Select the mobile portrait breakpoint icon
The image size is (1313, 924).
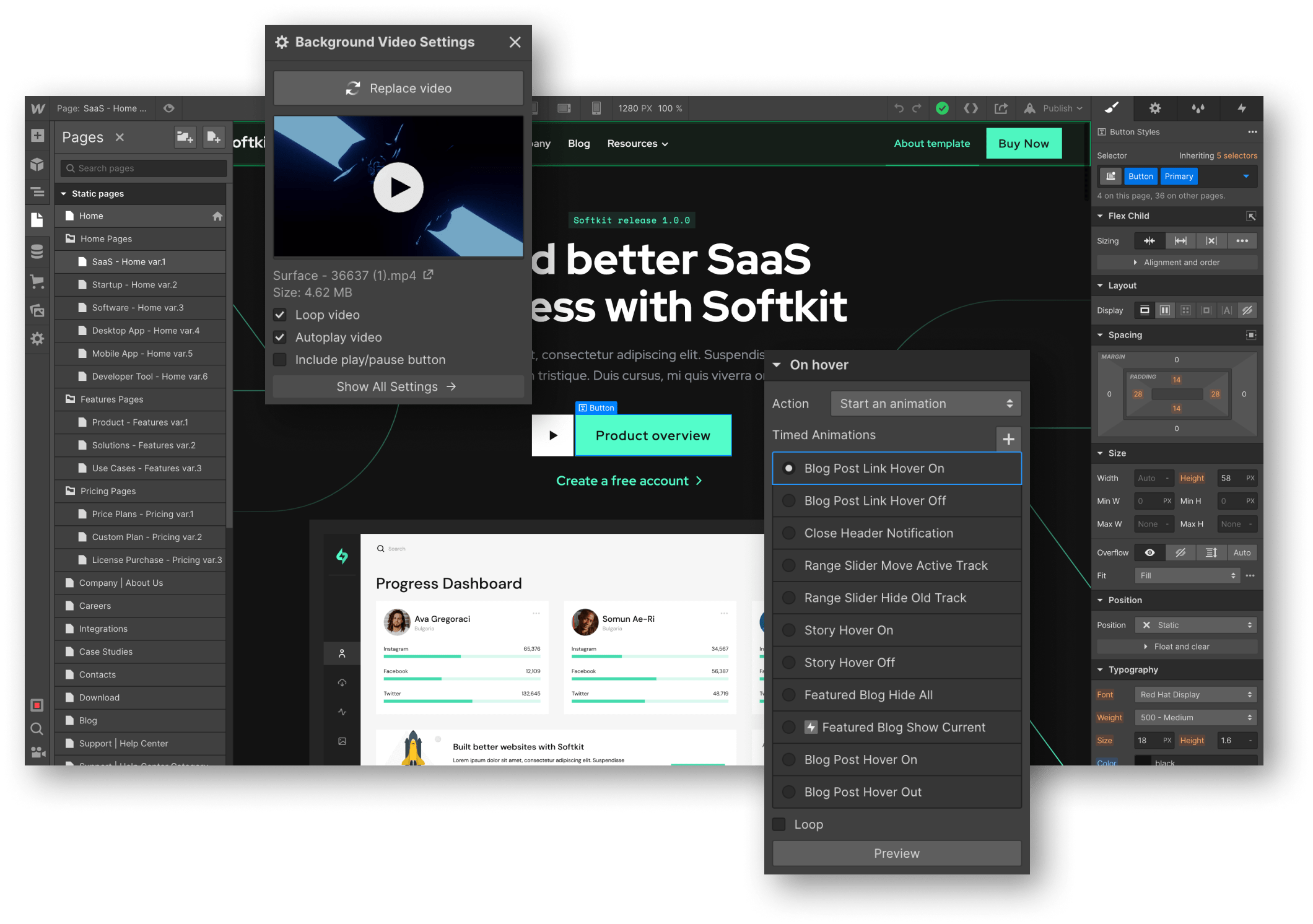click(x=596, y=108)
